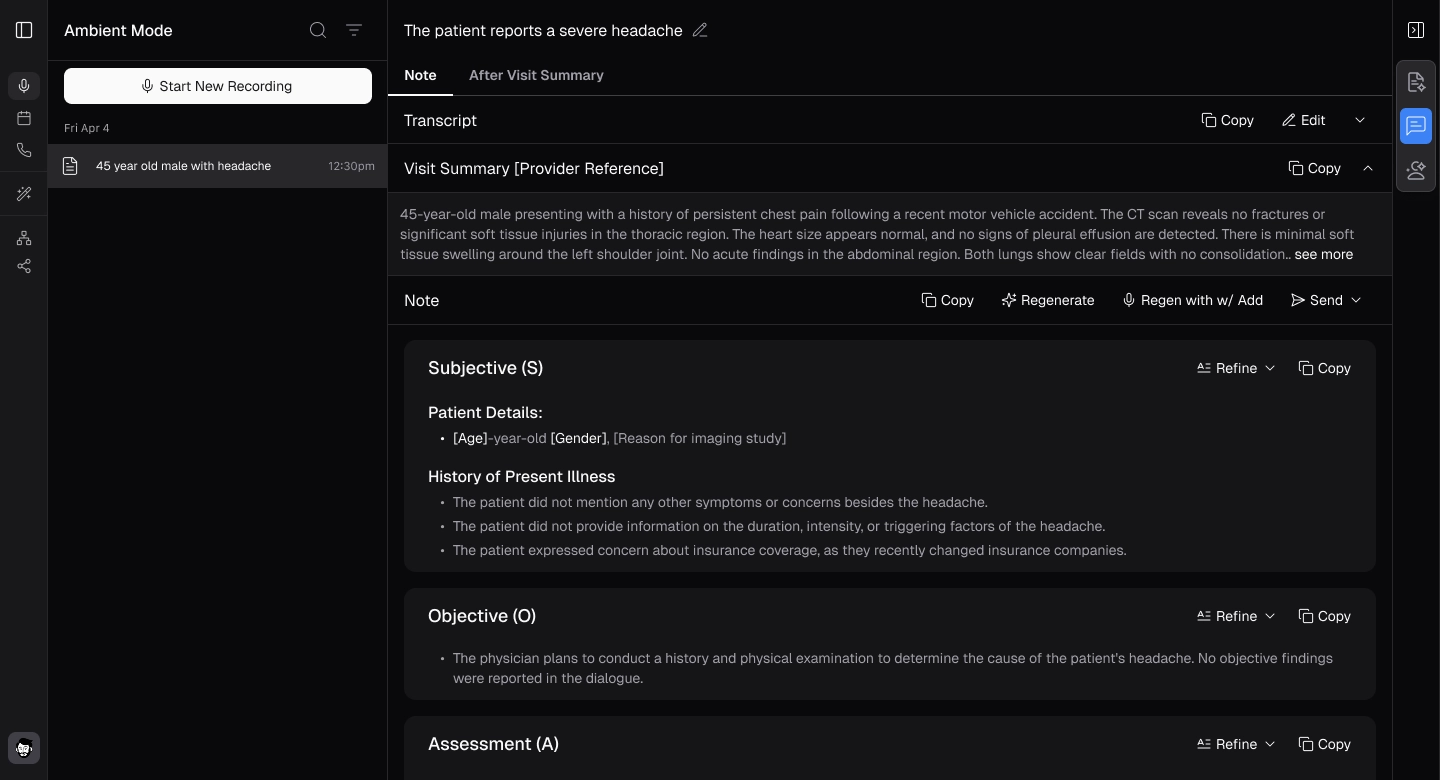This screenshot has width=1440, height=780.
Task: Click the Assessment (A) section heading
Action: click(x=493, y=744)
